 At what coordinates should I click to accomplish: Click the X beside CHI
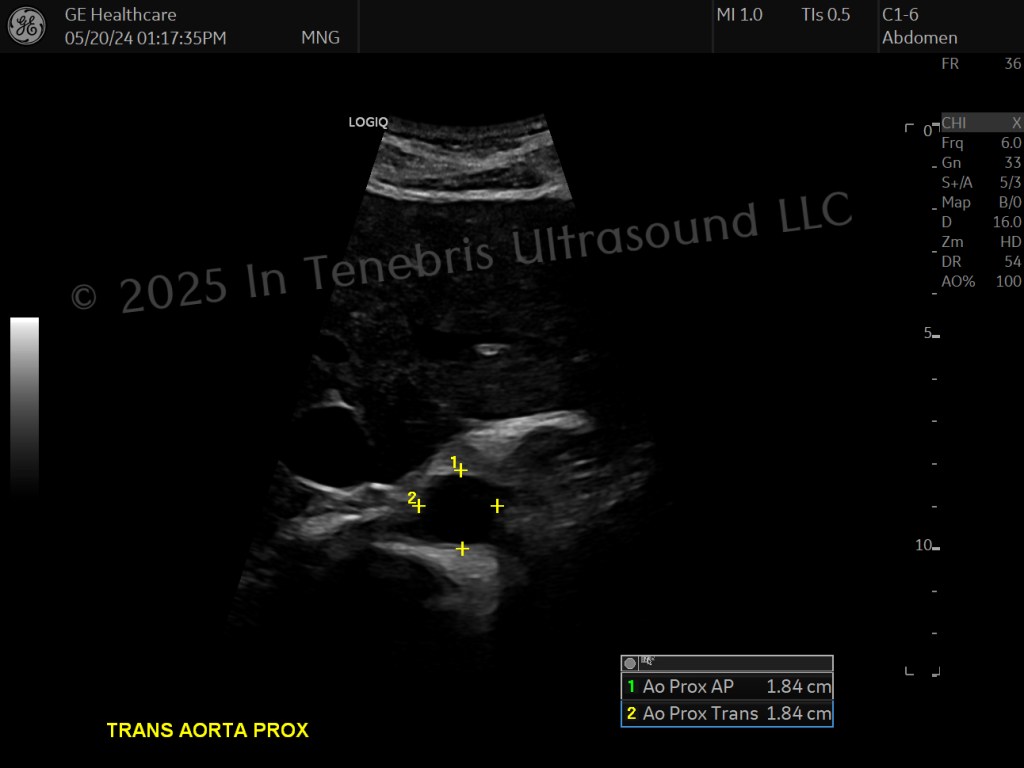point(1016,123)
